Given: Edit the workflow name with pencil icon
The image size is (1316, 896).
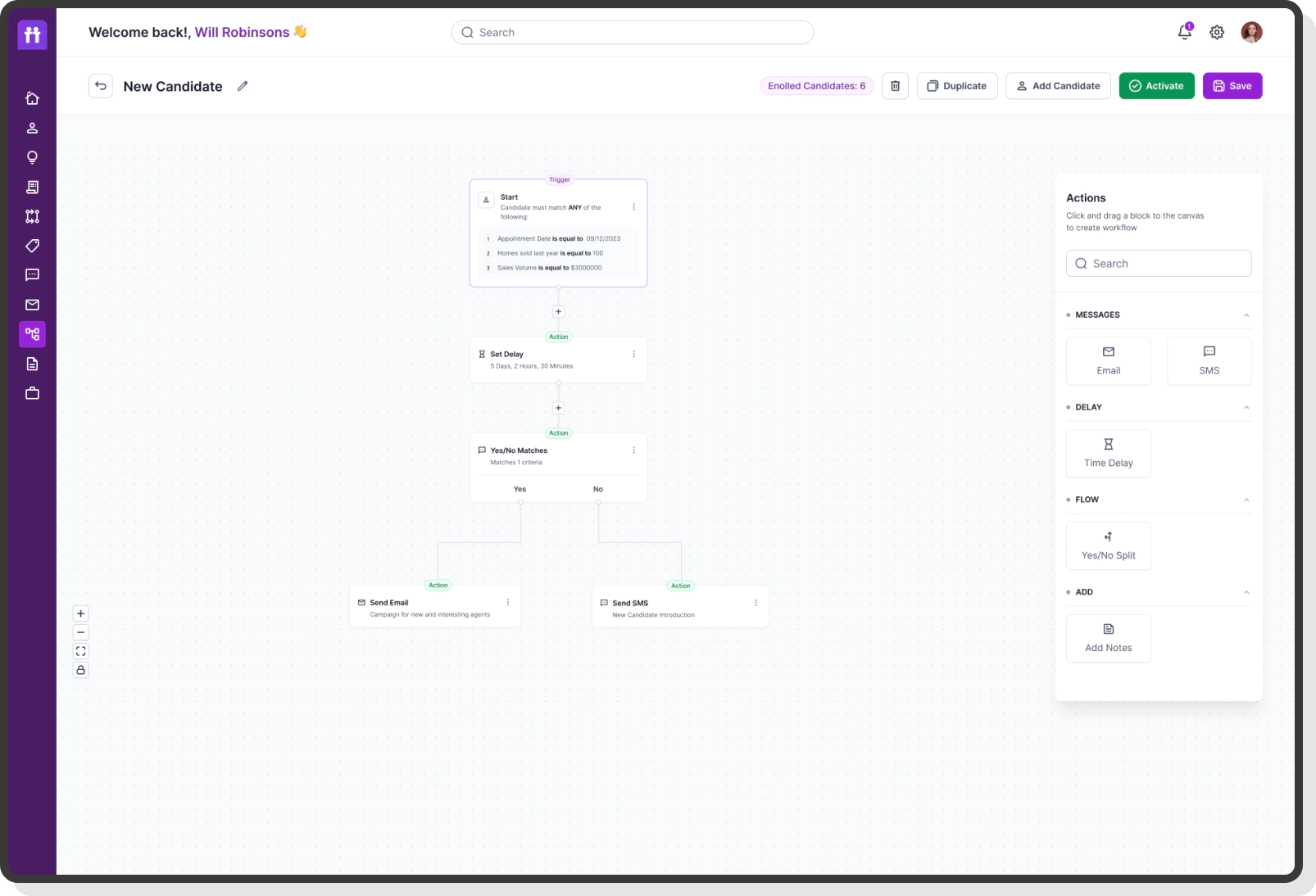Looking at the screenshot, I should click(243, 86).
